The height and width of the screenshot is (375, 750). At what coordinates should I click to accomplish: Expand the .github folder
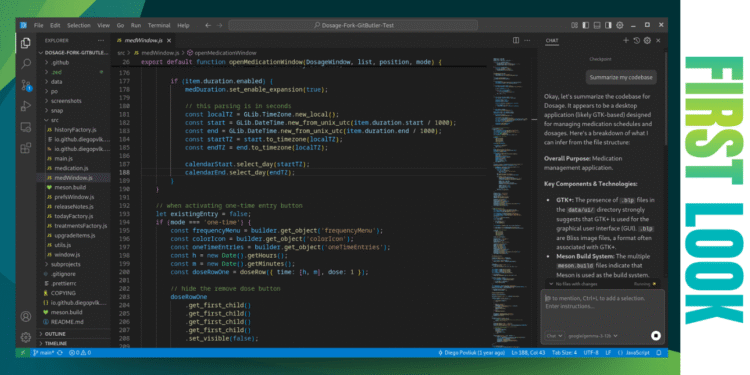[x=74, y=63]
